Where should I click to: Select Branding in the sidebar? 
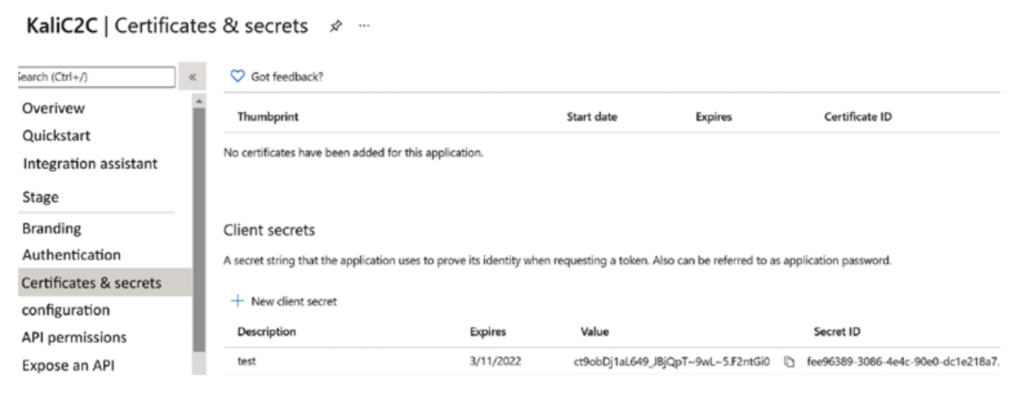click(52, 229)
